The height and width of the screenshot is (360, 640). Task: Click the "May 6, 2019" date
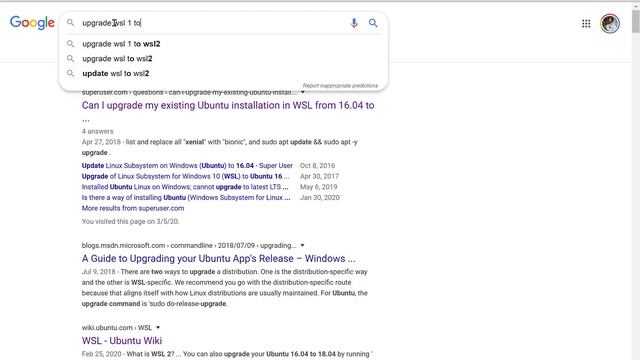[x=318, y=187]
